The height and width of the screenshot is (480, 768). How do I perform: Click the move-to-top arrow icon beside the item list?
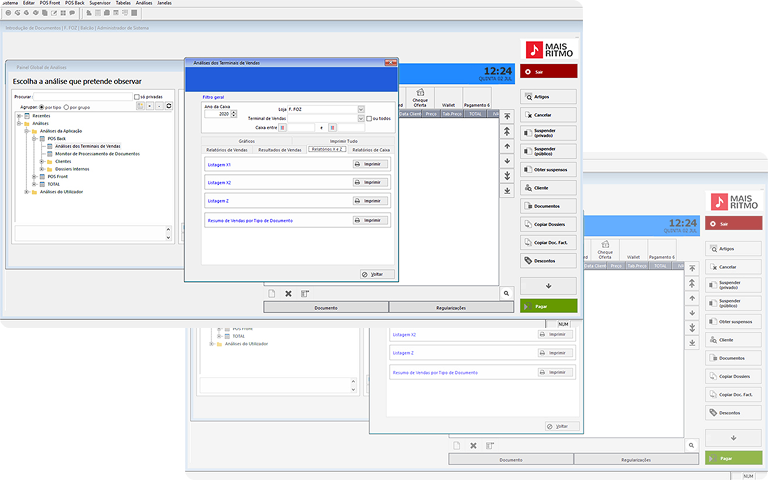[x=507, y=116]
